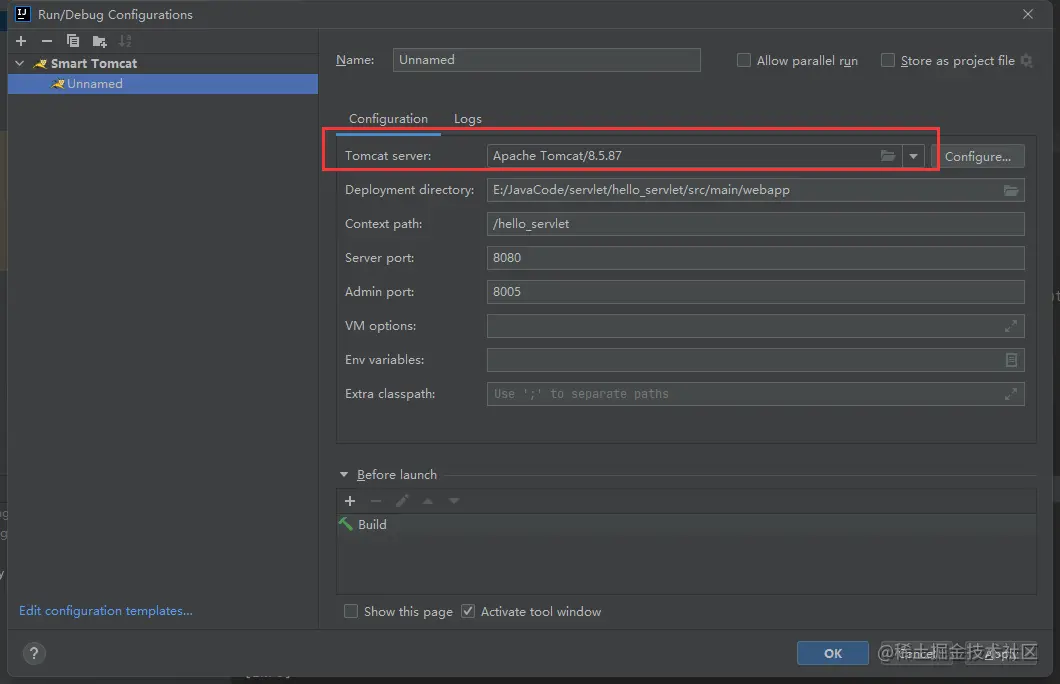Browse for Tomcat server folder icon

pyautogui.click(x=888, y=156)
